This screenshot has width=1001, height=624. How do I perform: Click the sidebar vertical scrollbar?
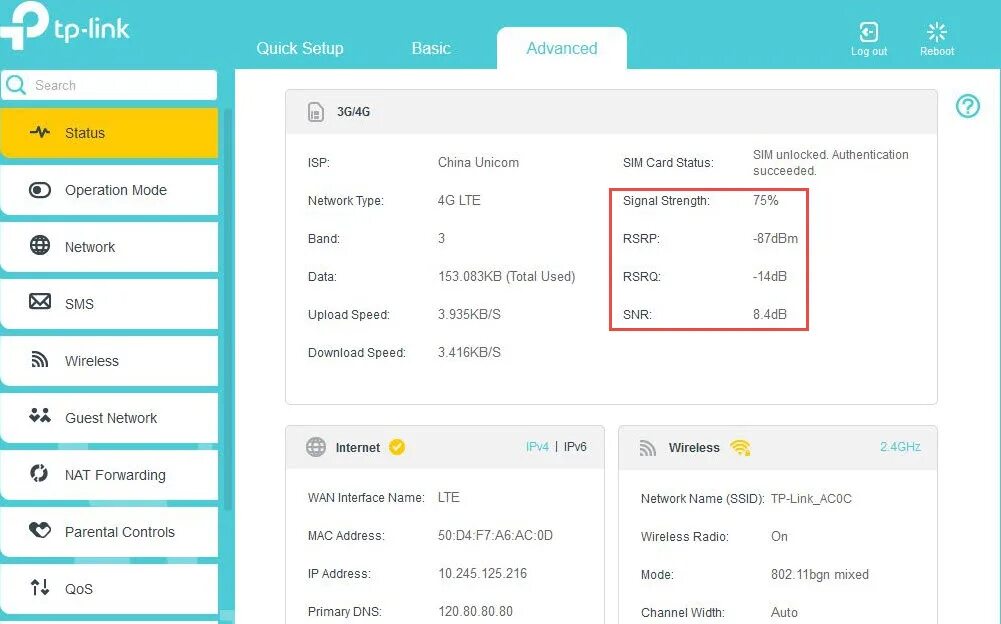click(227, 307)
